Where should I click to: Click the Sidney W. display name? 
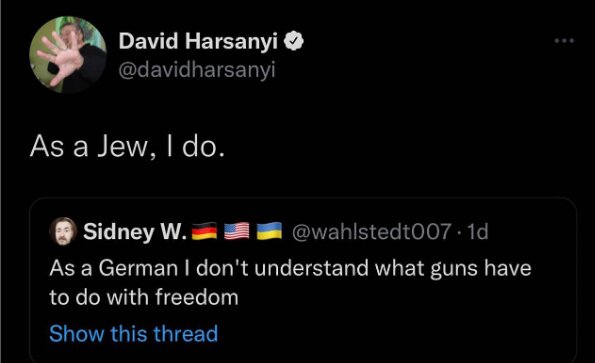135,231
